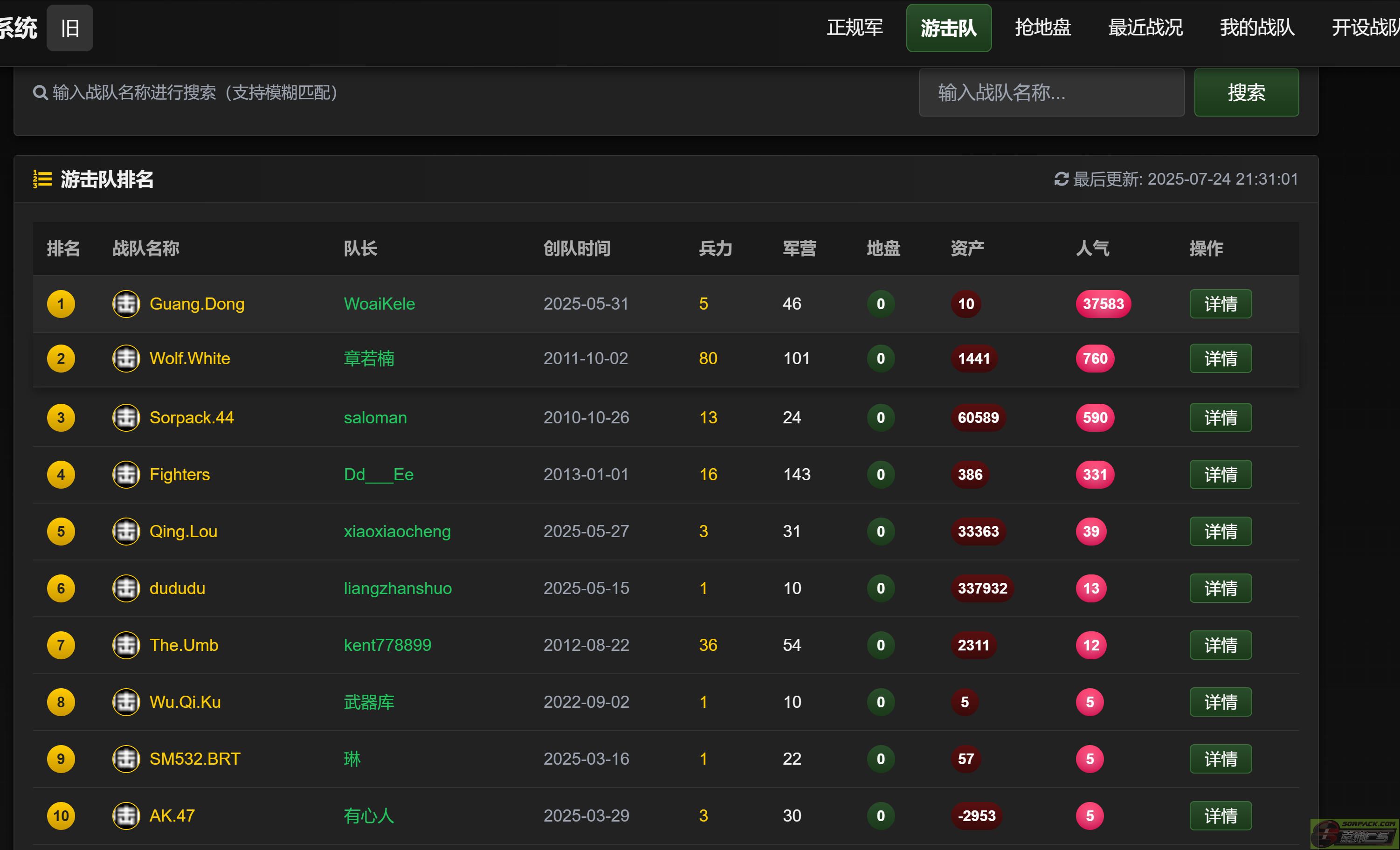The image size is (1400, 850).
Task: Click the 旧 version button
Action: point(70,28)
